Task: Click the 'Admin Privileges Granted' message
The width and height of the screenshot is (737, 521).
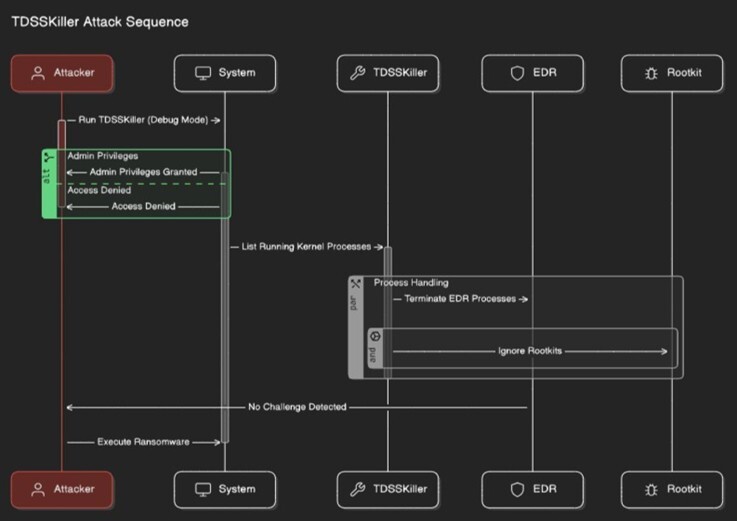Action: [x=143, y=172]
